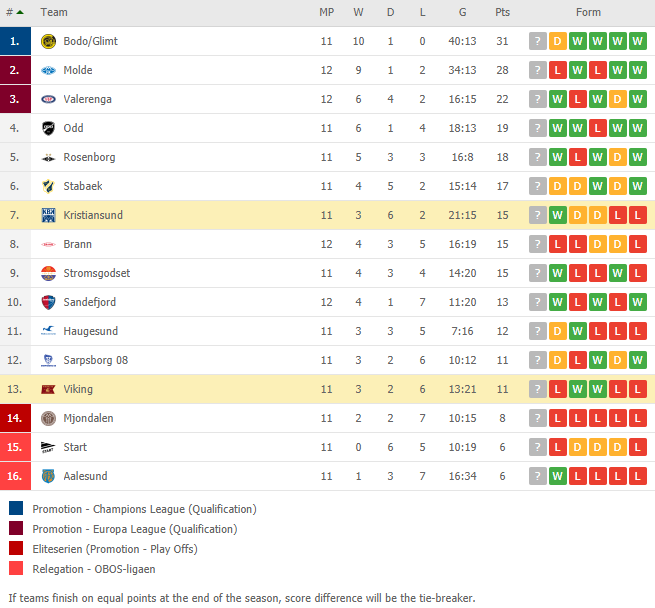This screenshot has width=655, height=608.
Task: Click the Form column header
Action: tap(588, 13)
